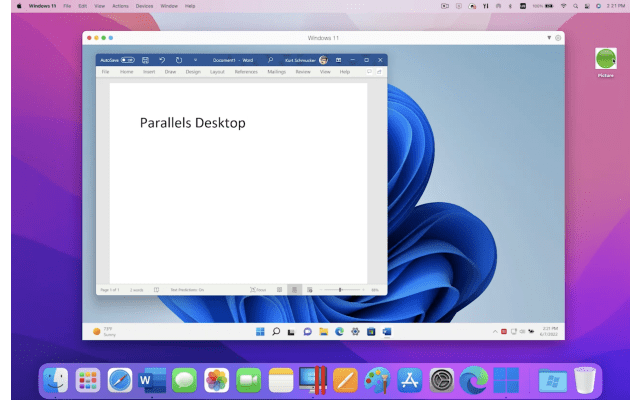The height and width of the screenshot is (400, 640).
Task: Open Windows taskbar Search
Action: (276, 331)
